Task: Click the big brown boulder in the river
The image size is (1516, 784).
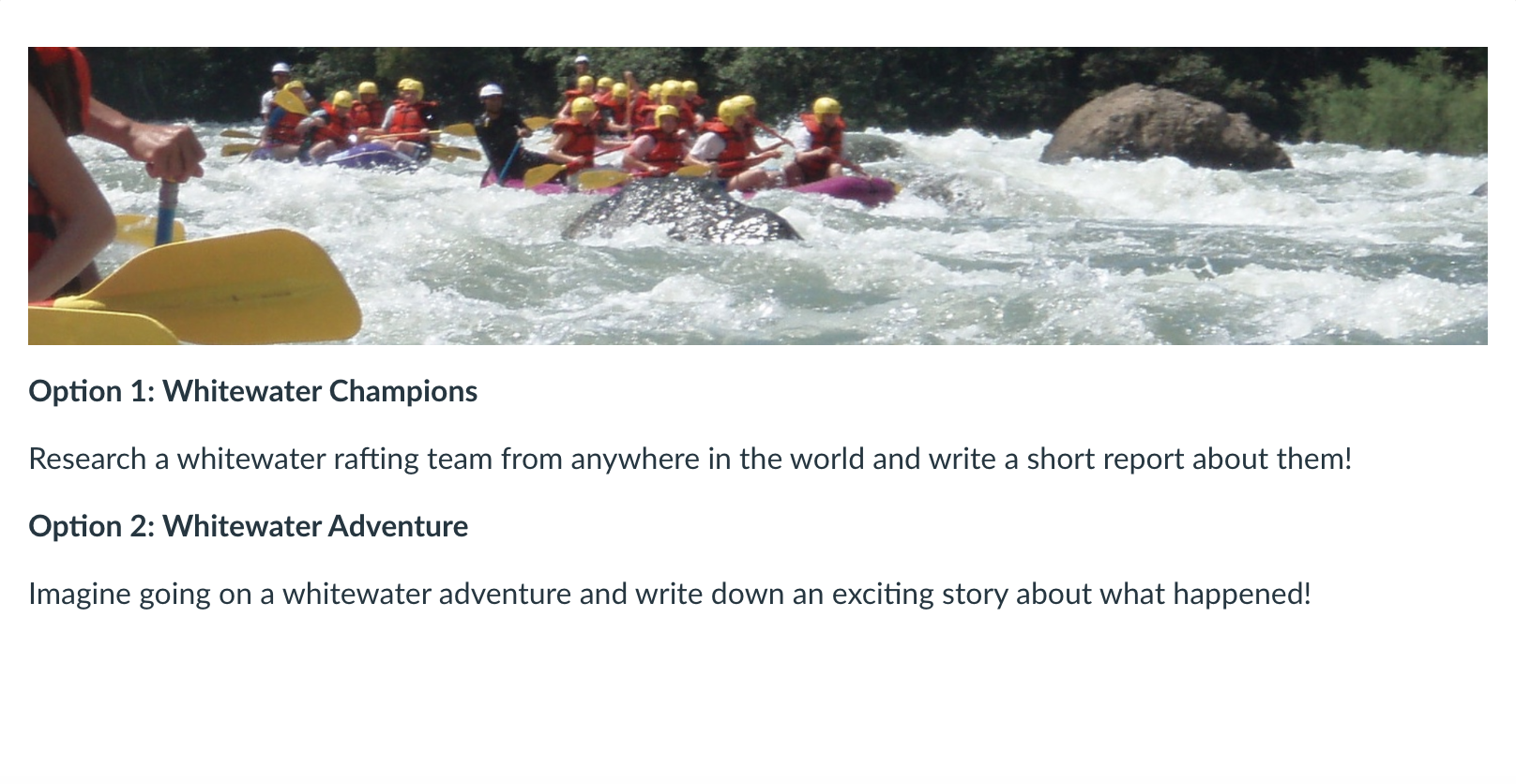Action: (x=1161, y=129)
